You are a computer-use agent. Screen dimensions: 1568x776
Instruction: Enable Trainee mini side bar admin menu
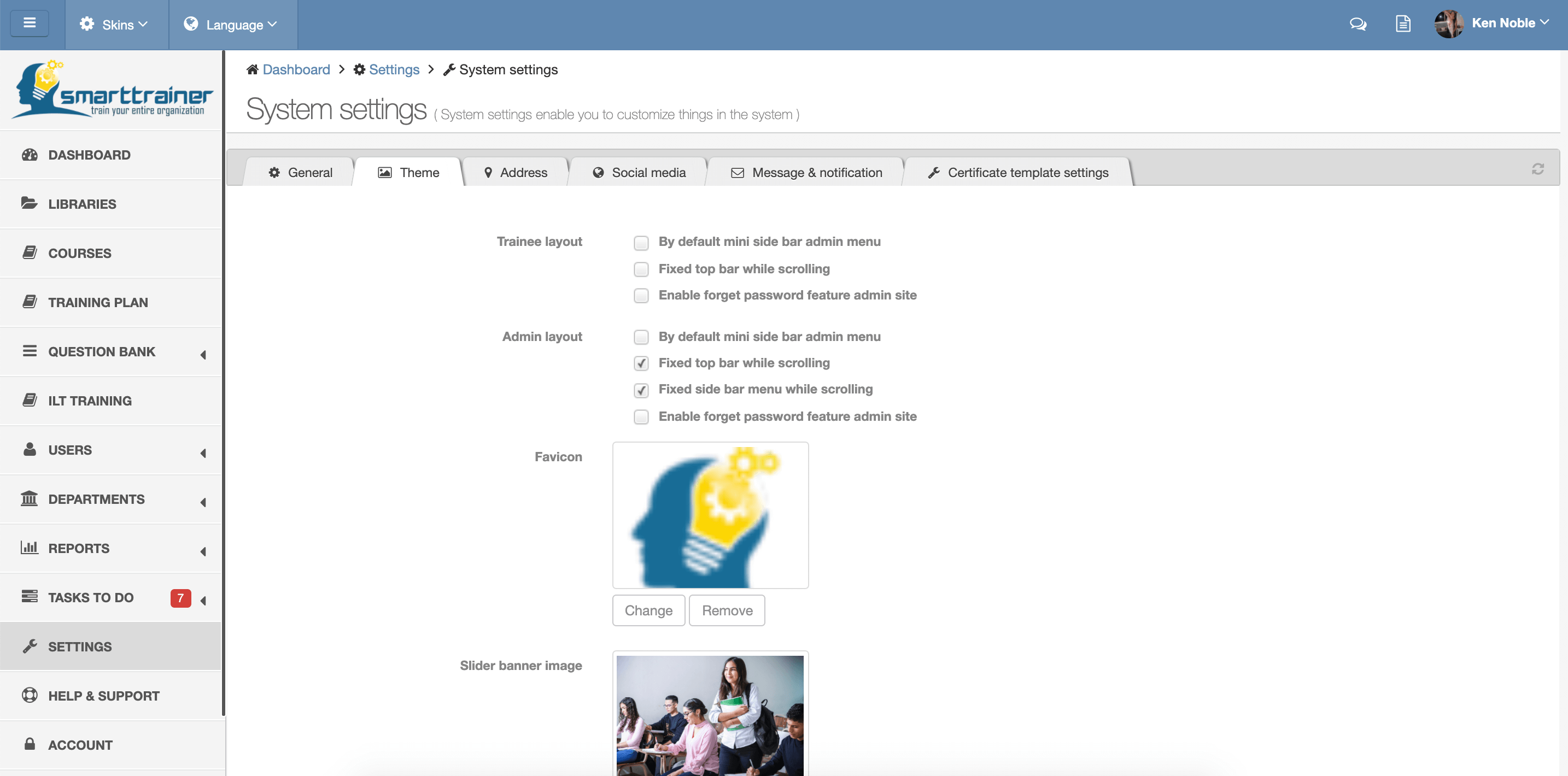click(x=641, y=243)
